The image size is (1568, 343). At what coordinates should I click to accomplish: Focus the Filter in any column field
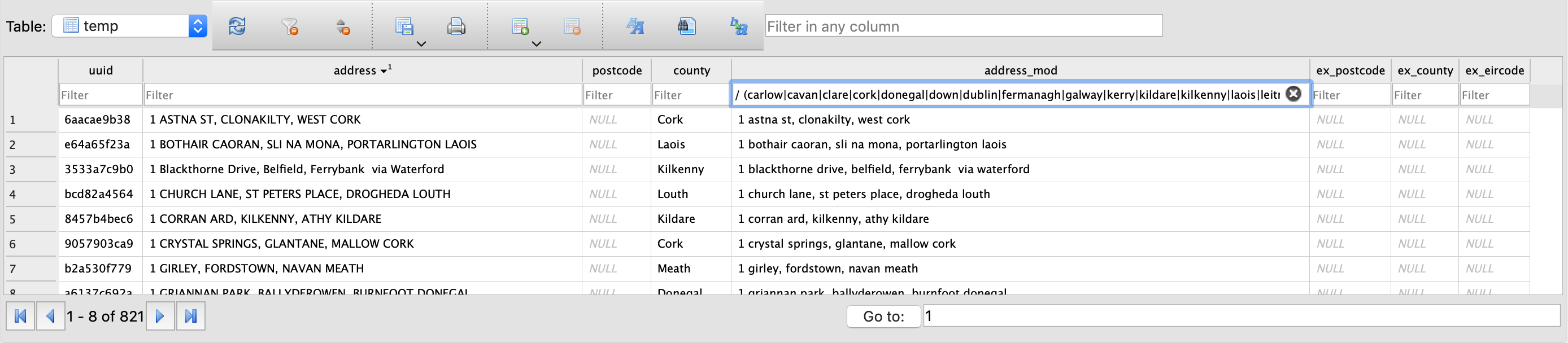pos(963,26)
